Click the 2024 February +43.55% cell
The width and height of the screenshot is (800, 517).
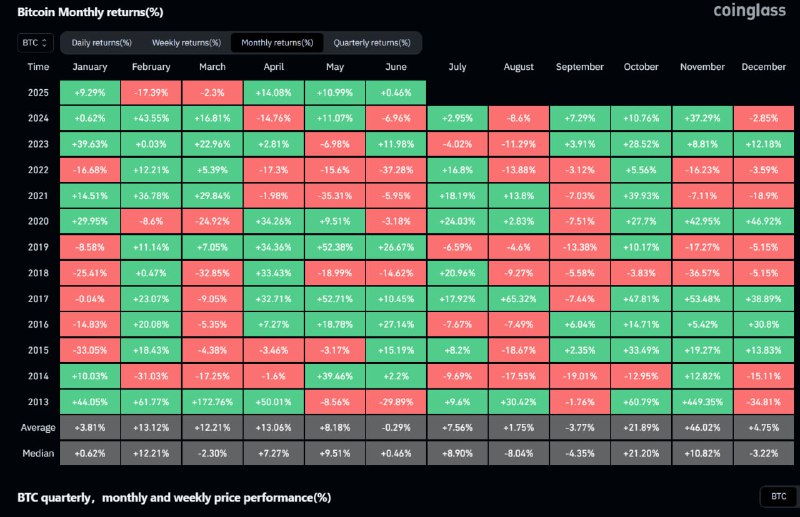[x=151, y=118]
